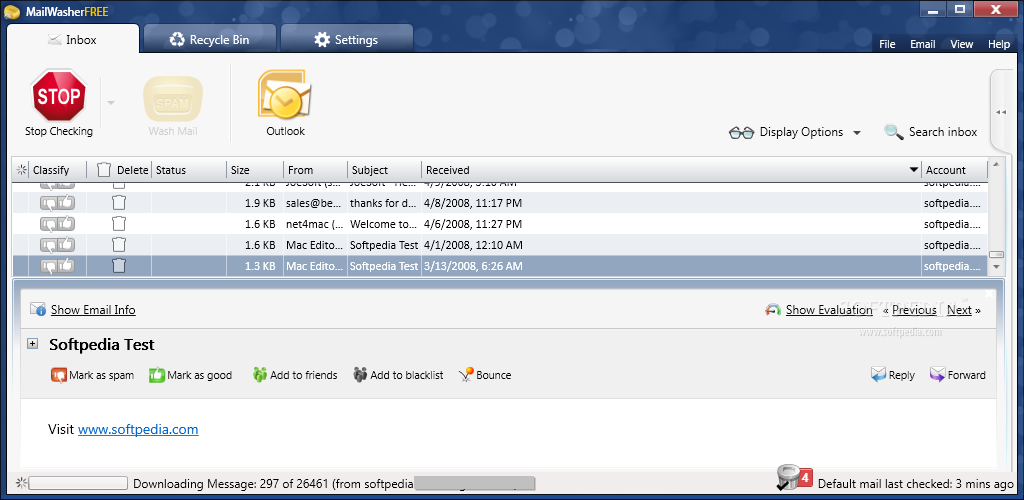
Task: Click the Wash Mail spam soap icon
Action: [173, 99]
